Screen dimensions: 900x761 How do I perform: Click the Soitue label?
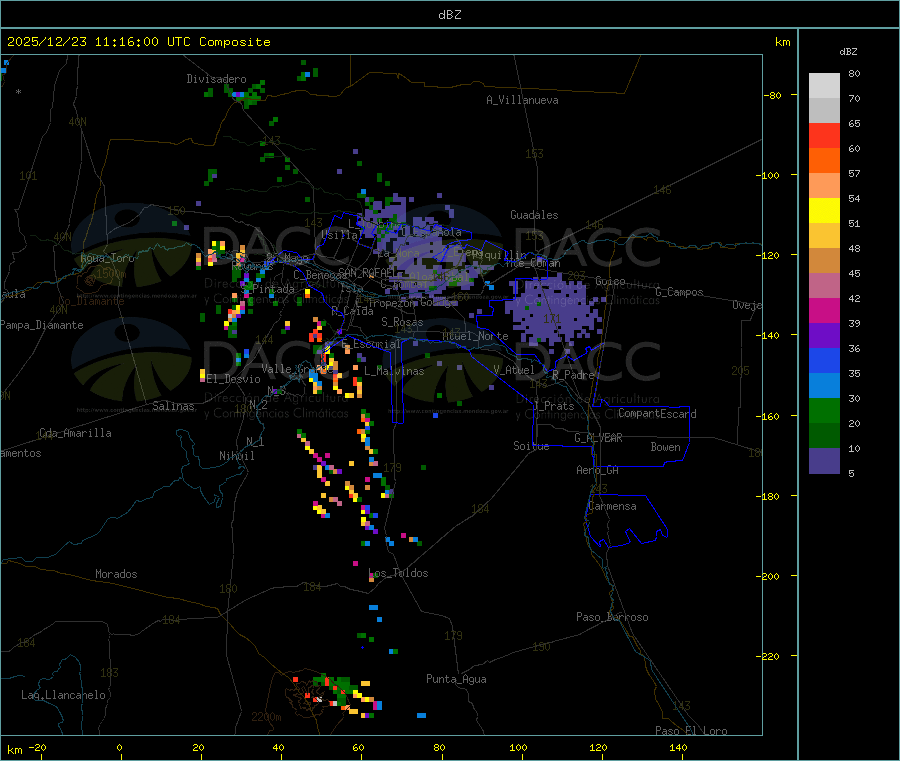tap(531, 446)
